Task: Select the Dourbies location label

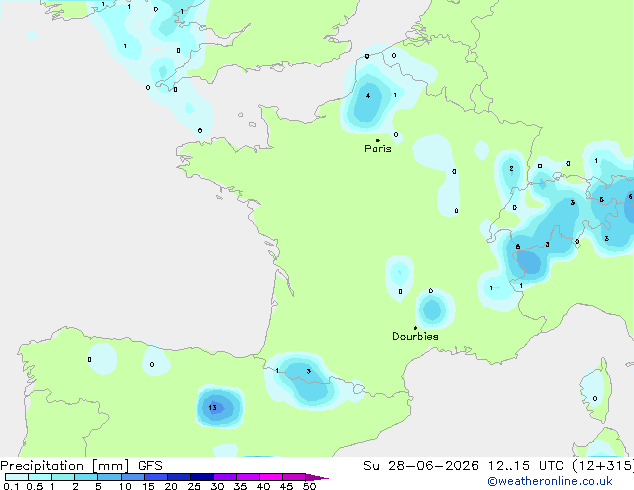Action: pyautogui.click(x=415, y=336)
